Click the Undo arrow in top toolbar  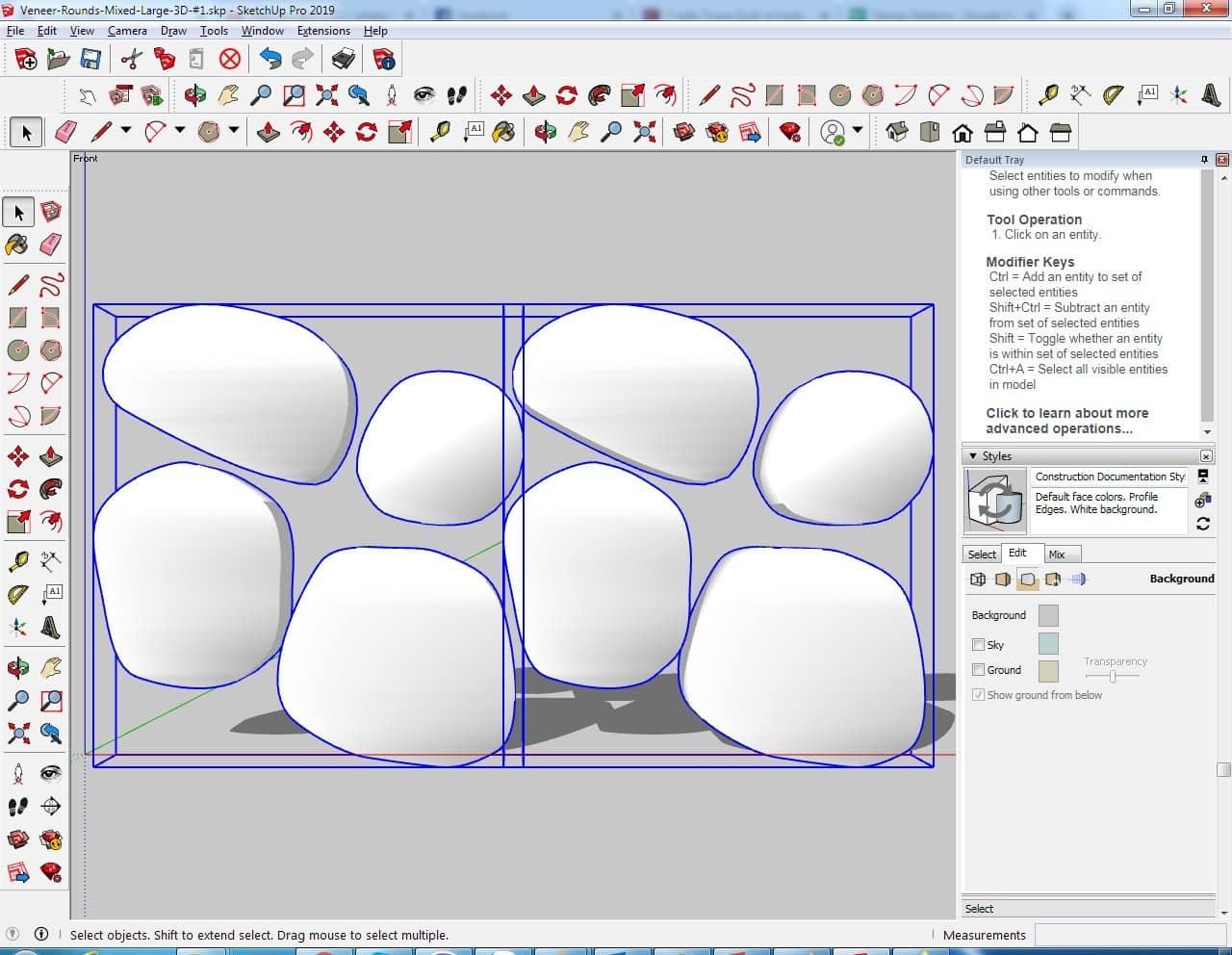270,60
